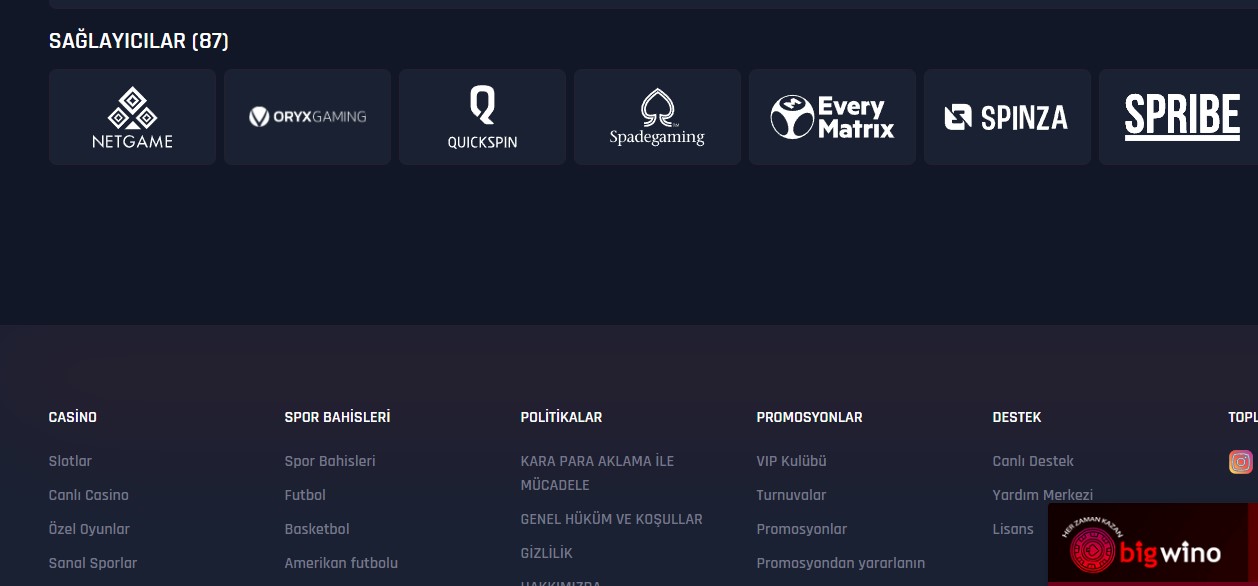Click the Quickspin provider logo
This screenshot has width=1258, height=586.
click(482, 117)
